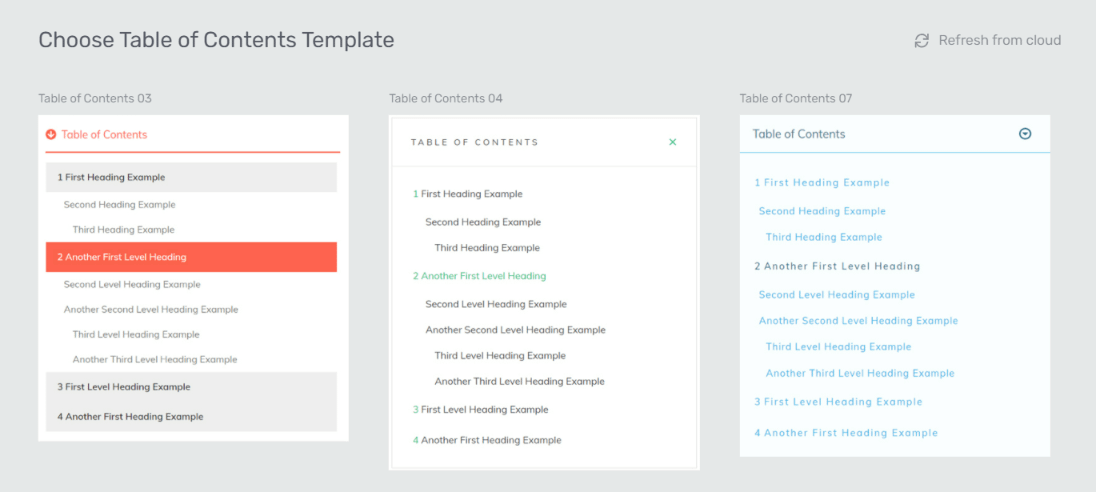Select the Table of Contents 07 template label
Image resolution: width=1096 pixels, height=492 pixels.
point(796,99)
